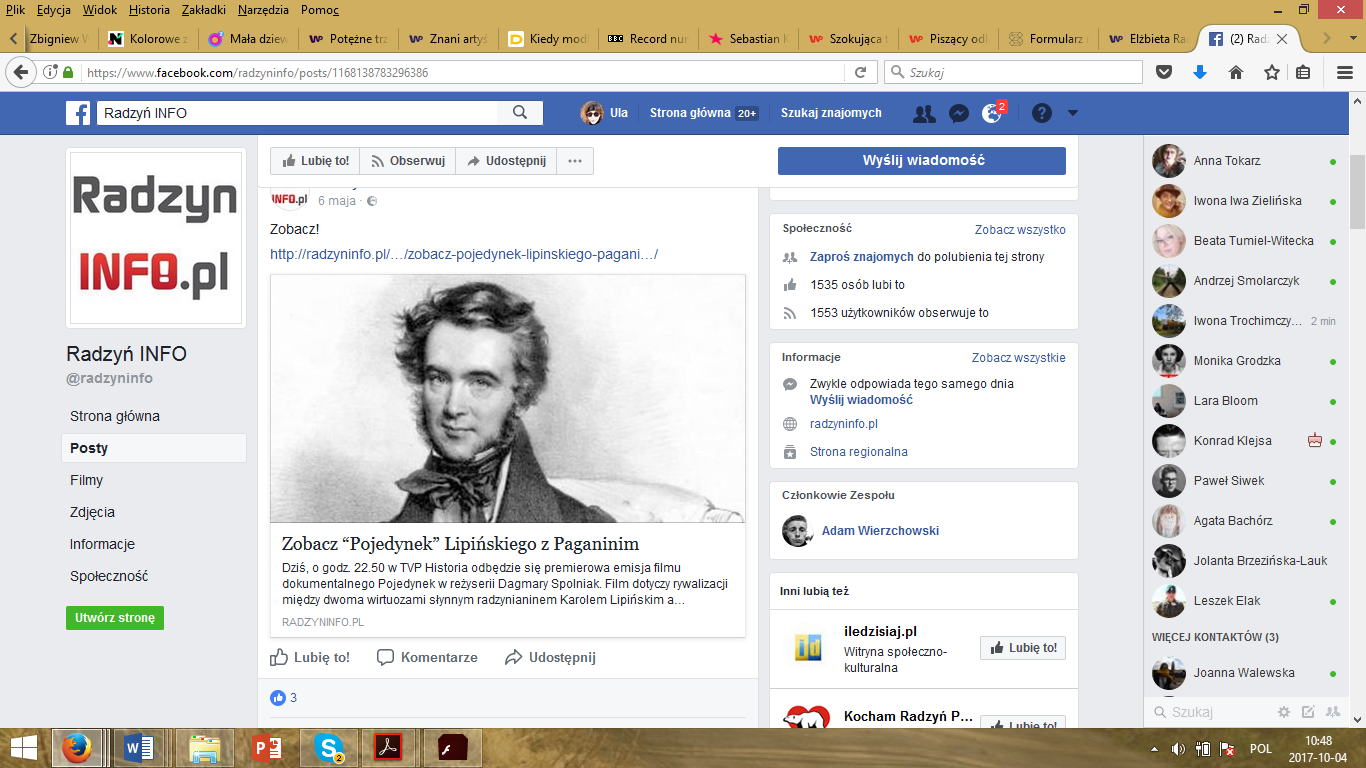Screen dimensions: 1366x768
Task: Click the Firefox Szukaj search box
Action: coord(1013,72)
